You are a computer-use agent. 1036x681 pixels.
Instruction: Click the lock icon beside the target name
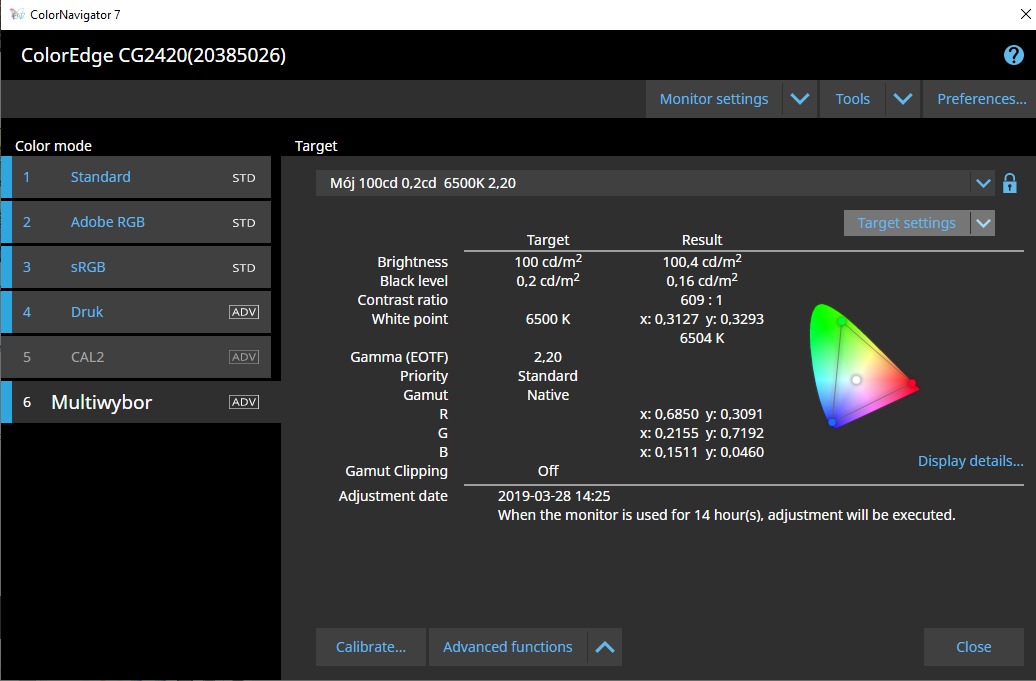click(1010, 183)
